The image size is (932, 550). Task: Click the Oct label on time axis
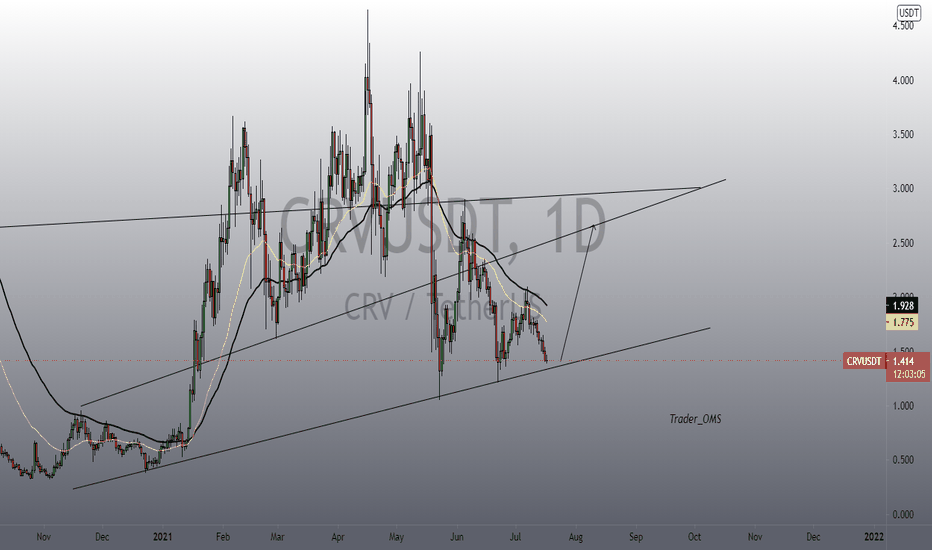(x=694, y=537)
